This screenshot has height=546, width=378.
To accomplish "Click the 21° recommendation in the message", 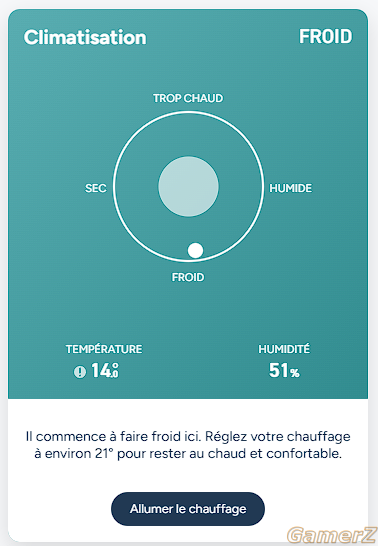I will [104, 454].
